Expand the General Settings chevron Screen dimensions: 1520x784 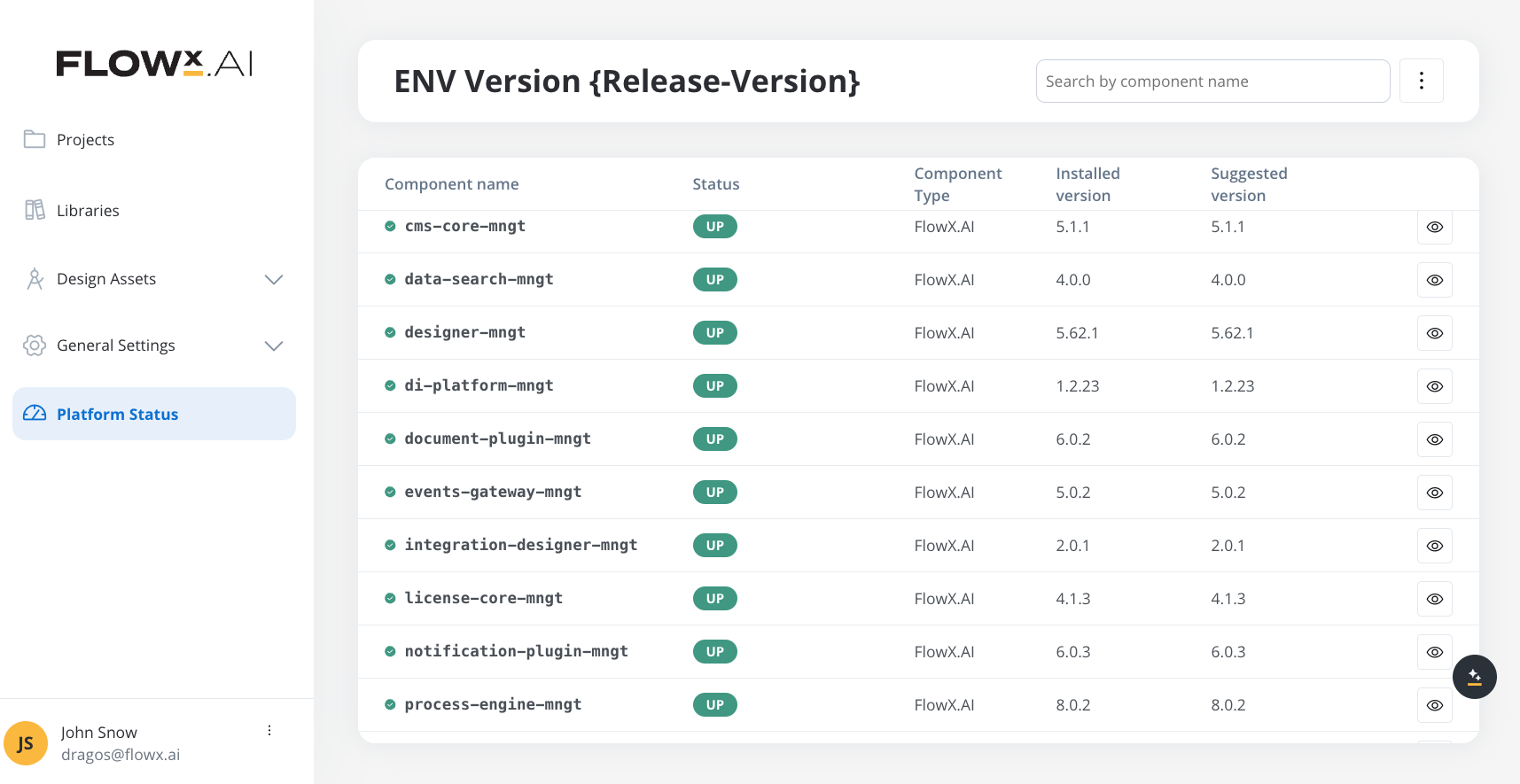point(274,345)
